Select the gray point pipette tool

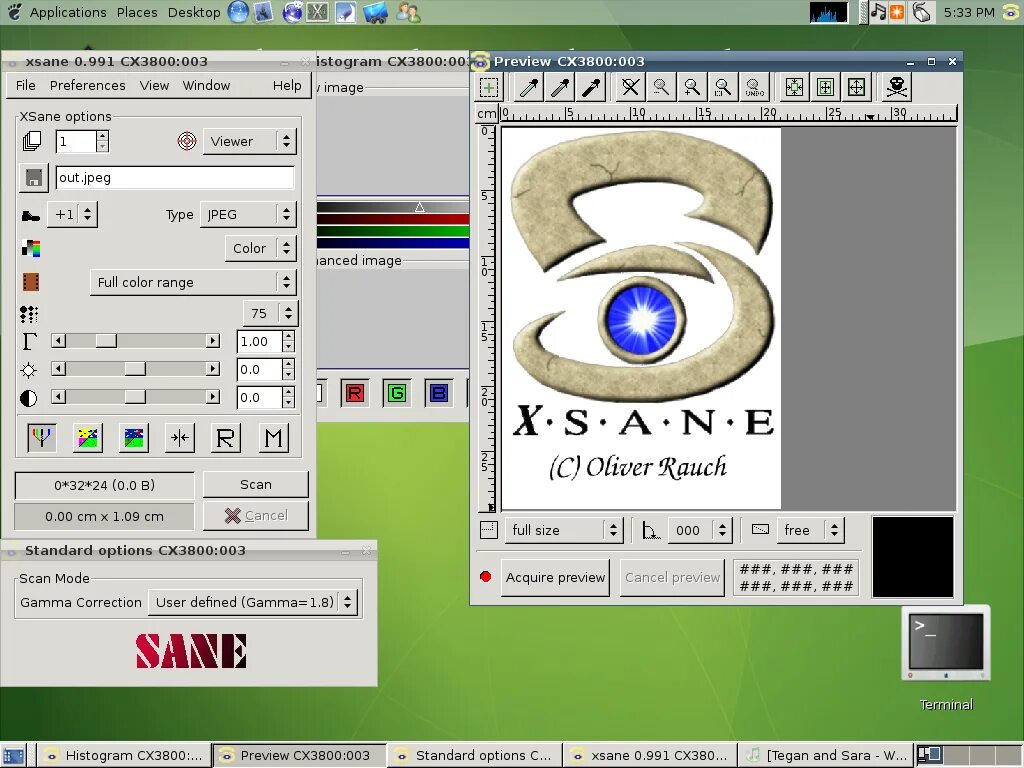560,87
